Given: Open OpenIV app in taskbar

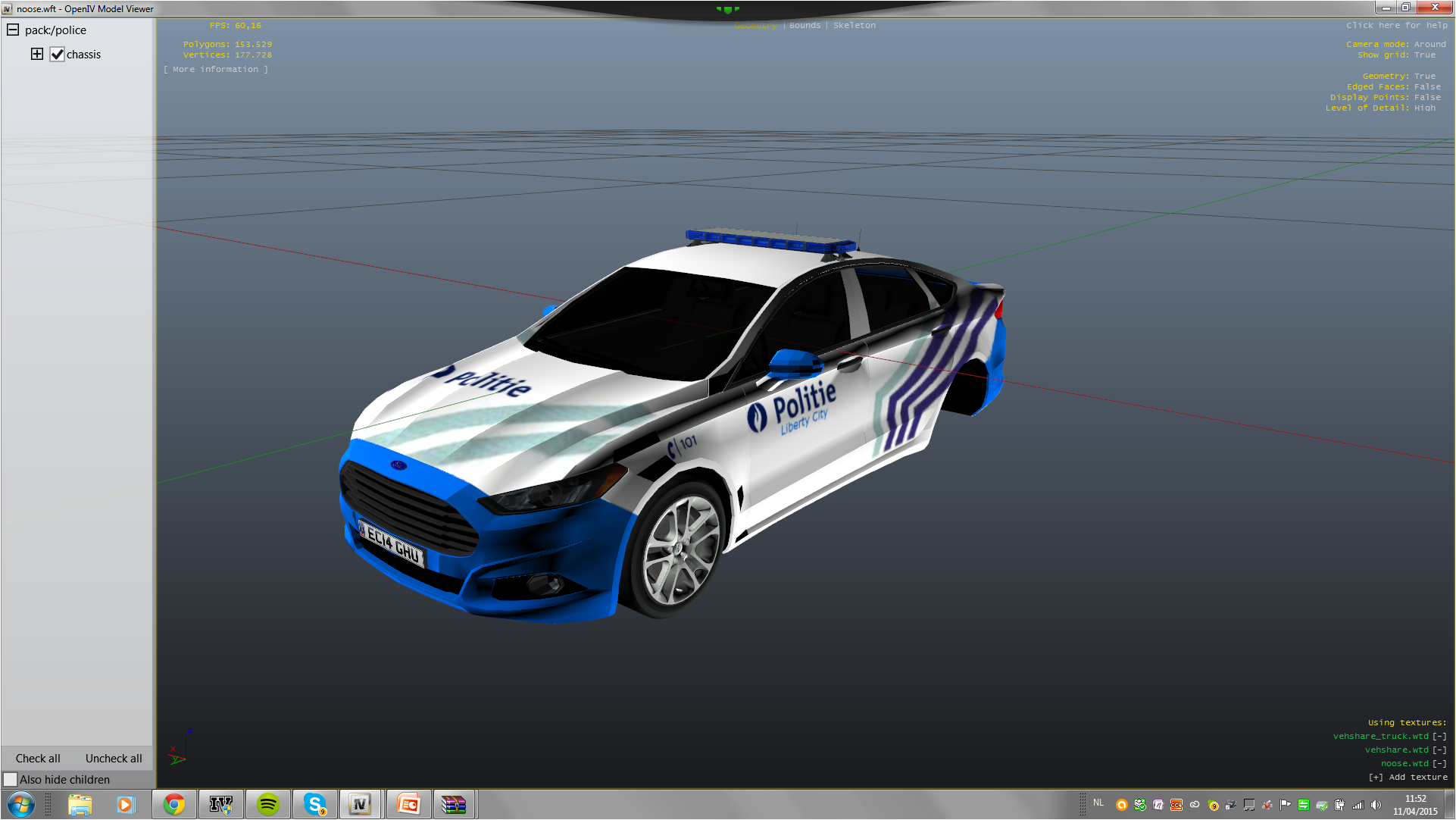Looking at the screenshot, I should tap(361, 804).
